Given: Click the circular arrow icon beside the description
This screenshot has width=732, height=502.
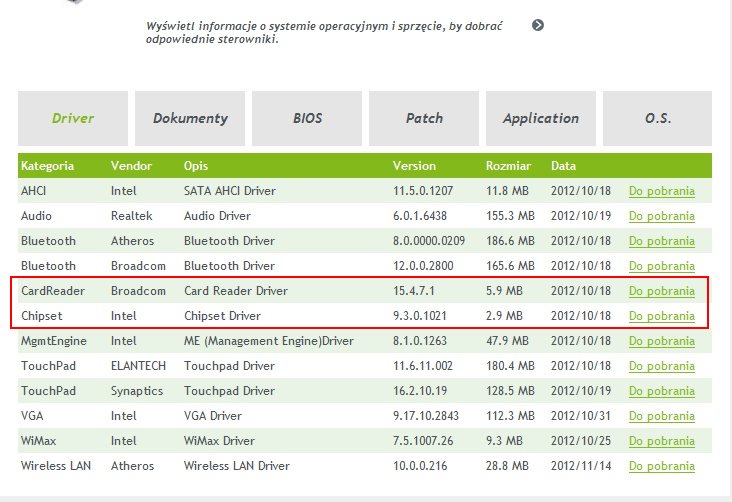Looking at the screenshot, I should 538,25.
